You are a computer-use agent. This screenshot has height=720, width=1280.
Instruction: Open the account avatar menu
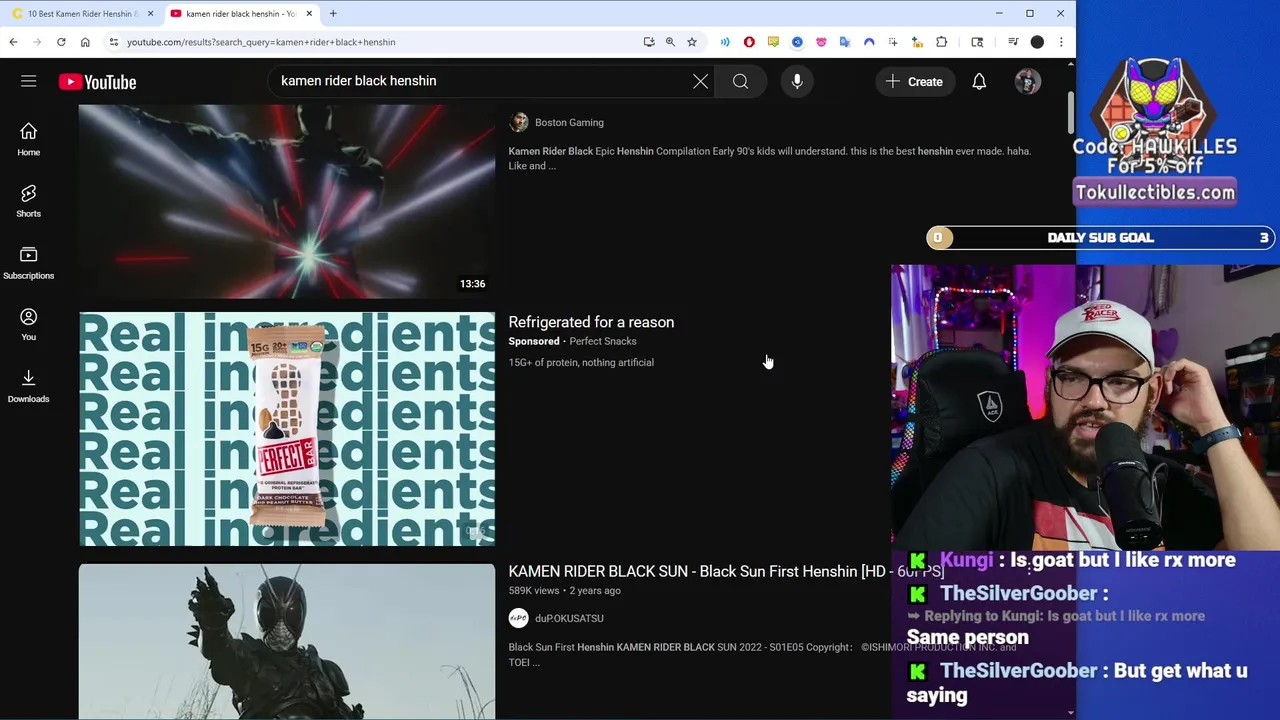click(1027, 81)
